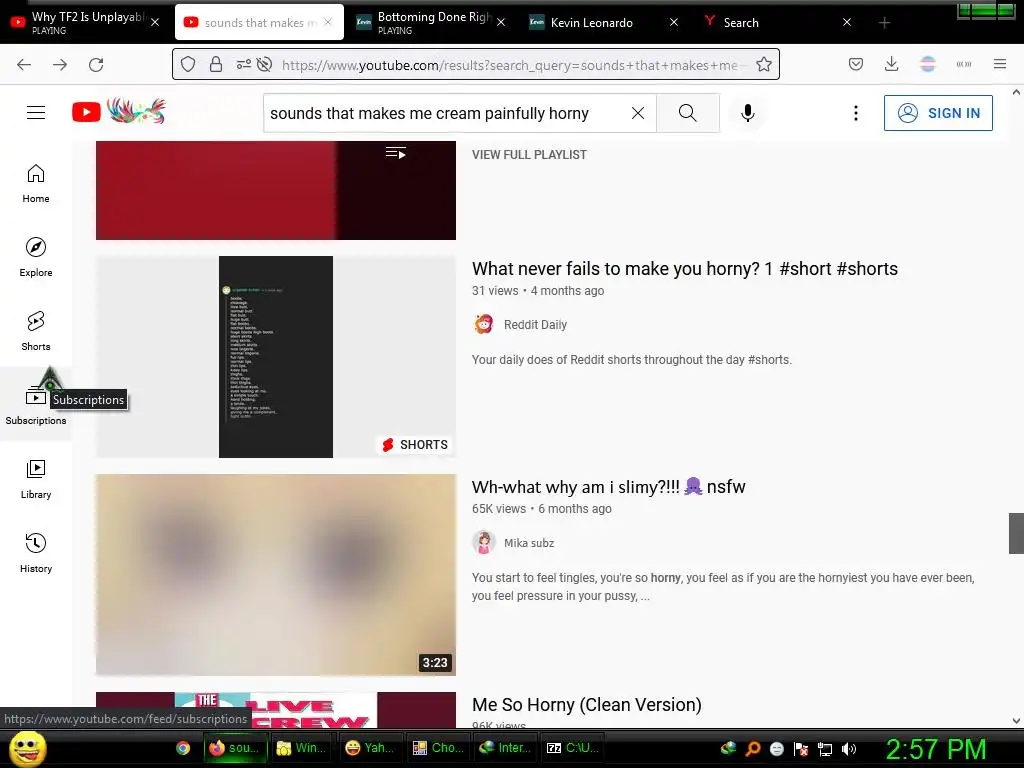Open YouTube settings three-dot menu

tap(856, 113)
